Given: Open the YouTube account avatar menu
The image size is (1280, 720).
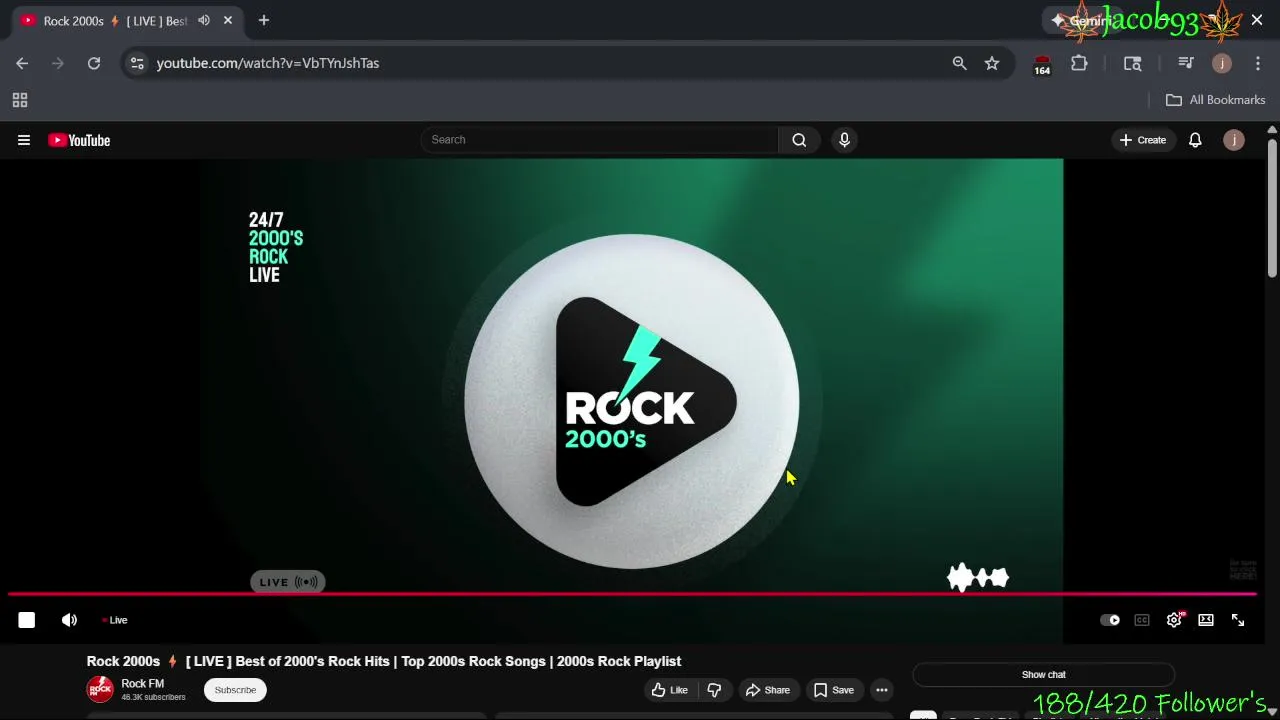Looking at the screenshot, I should click(x=1234, y=140).
